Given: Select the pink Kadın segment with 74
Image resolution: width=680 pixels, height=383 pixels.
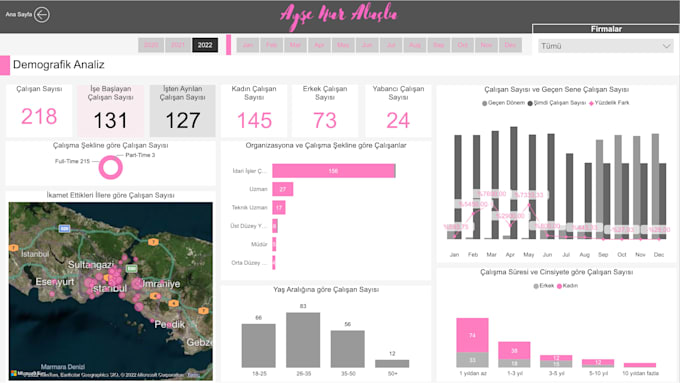Looking at the screenshot, I should point(472,335).
